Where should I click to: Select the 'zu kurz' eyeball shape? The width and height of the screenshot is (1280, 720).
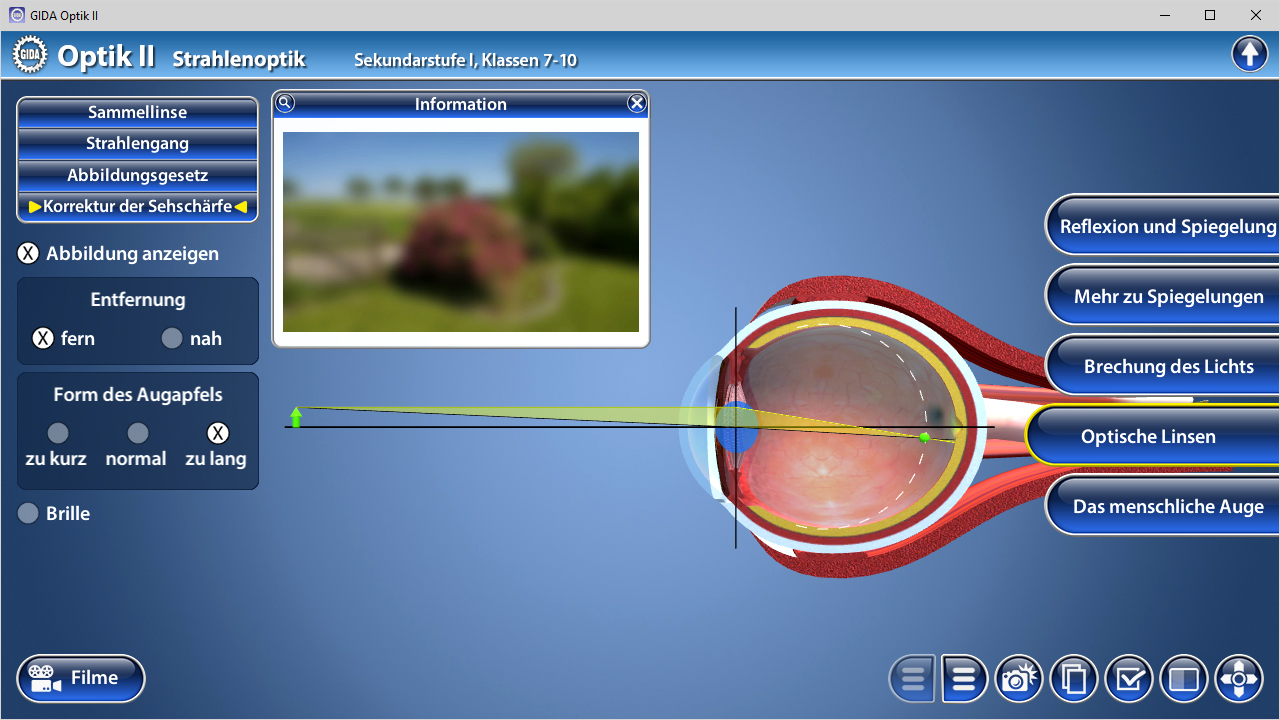coord(58,433)
